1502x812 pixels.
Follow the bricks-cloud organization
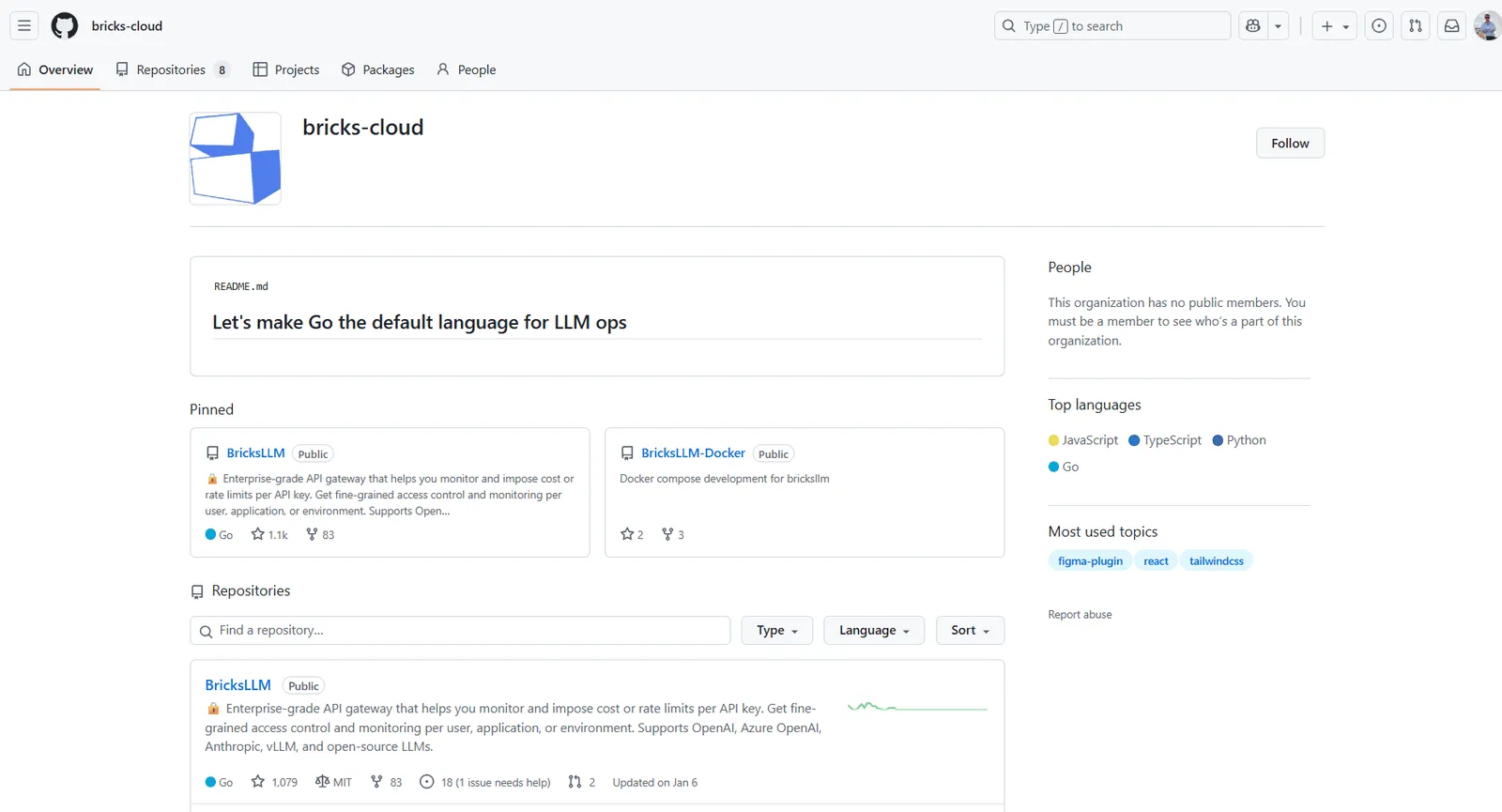coord(1290,143)
